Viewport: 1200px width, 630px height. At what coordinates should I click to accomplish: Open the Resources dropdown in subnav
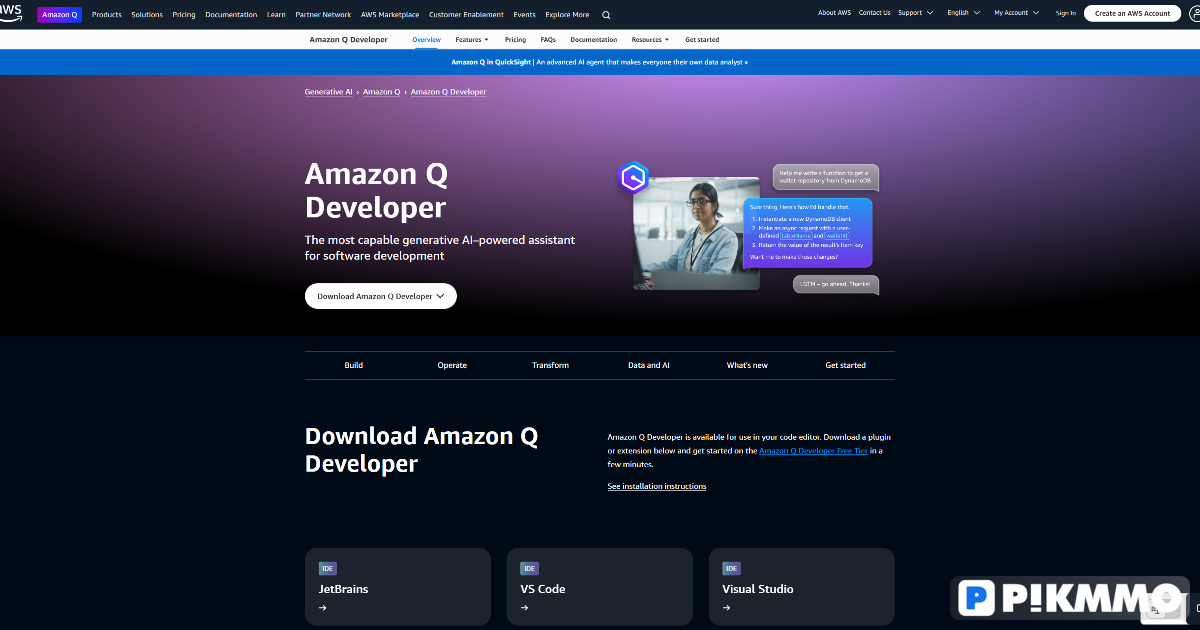[650, 40]
